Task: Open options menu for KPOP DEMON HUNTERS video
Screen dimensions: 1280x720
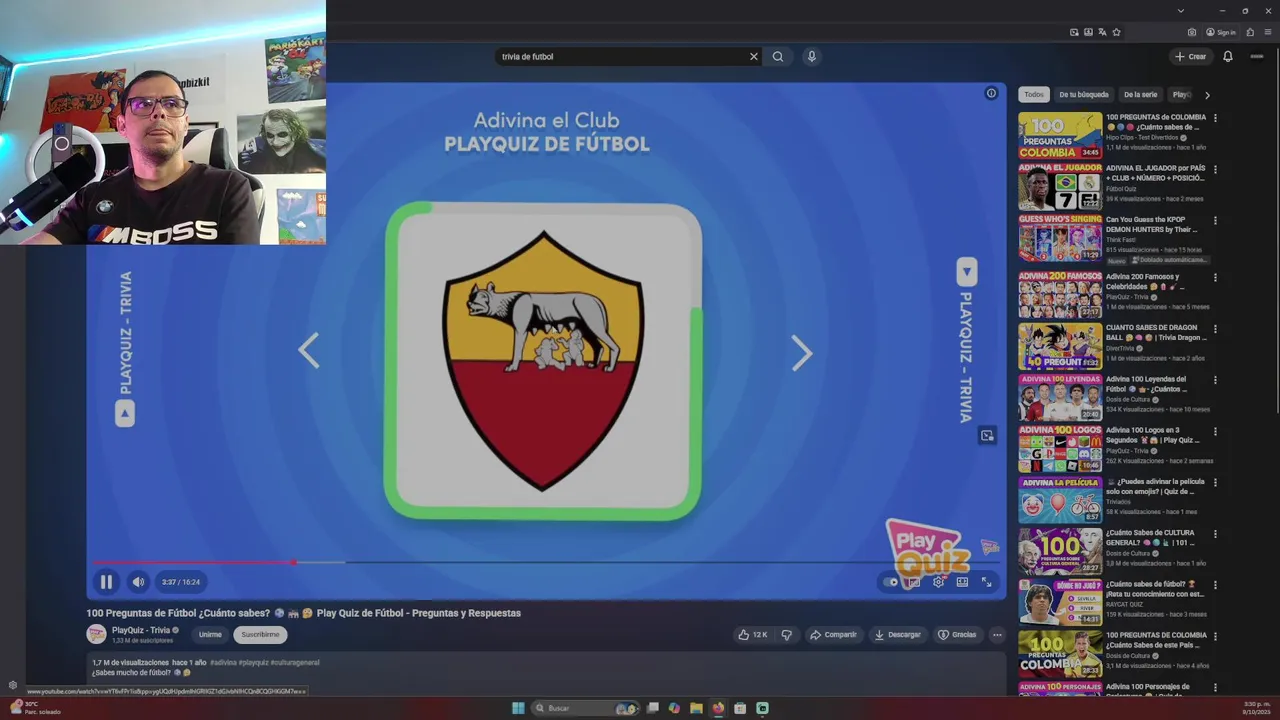Action: [1215, 220]
